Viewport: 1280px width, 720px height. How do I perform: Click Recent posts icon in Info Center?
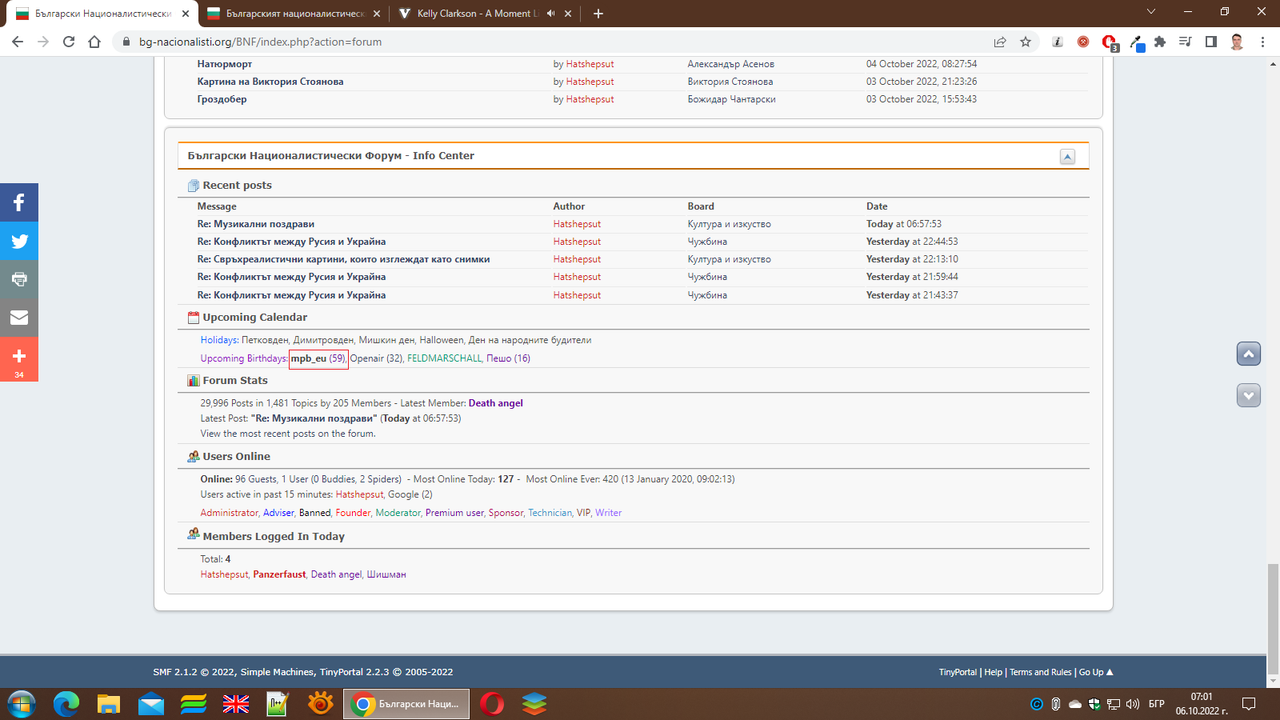tap(194, 186)
